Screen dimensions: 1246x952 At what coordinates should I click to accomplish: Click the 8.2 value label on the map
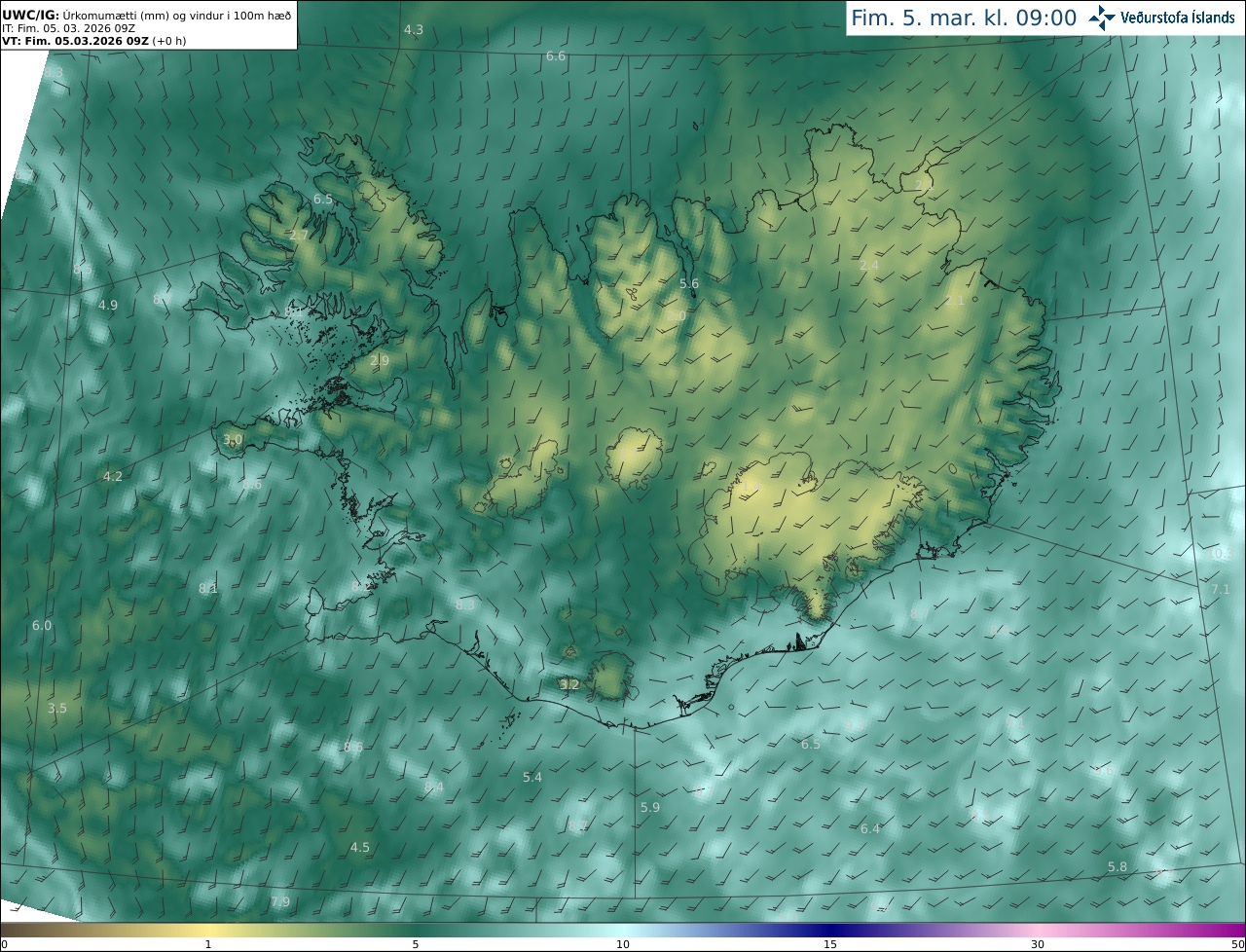click(x=361, y=587)
